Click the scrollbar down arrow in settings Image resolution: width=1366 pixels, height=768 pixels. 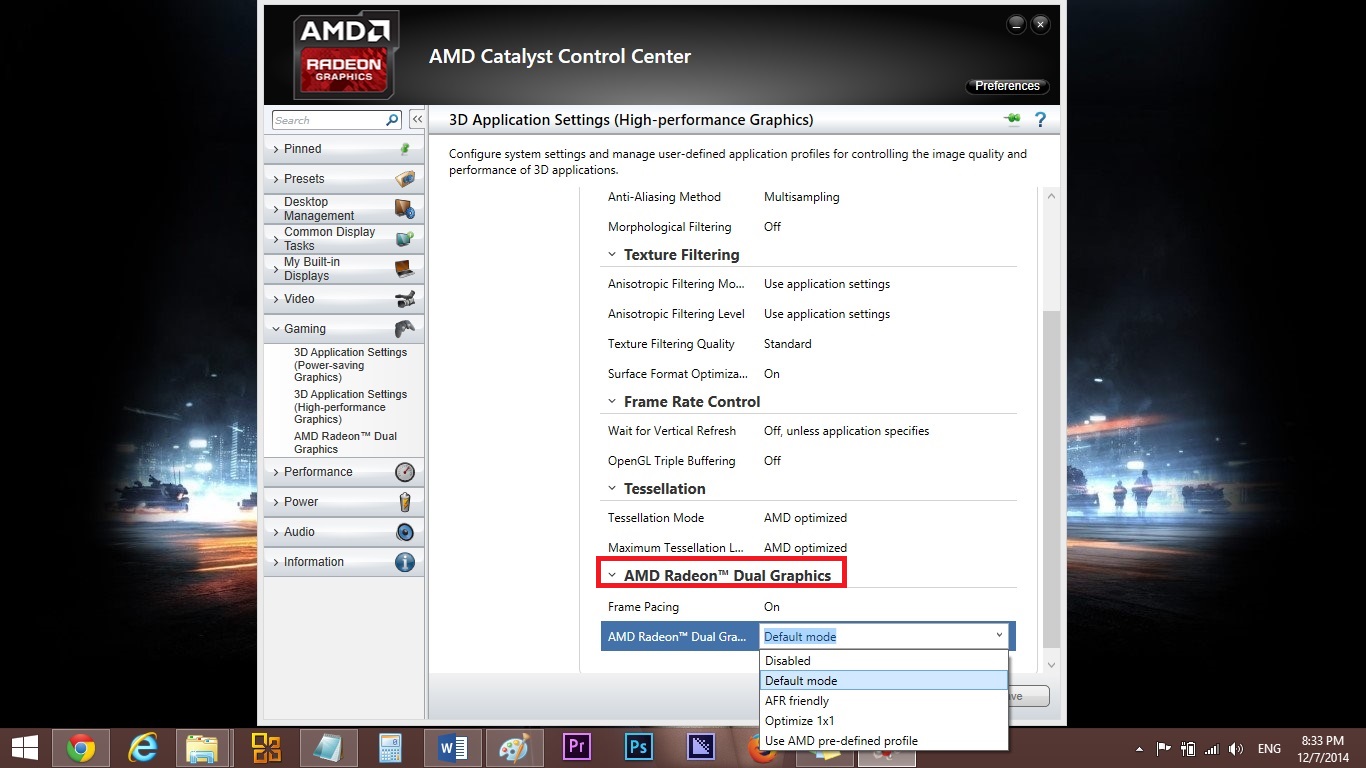coord(1050,665)
